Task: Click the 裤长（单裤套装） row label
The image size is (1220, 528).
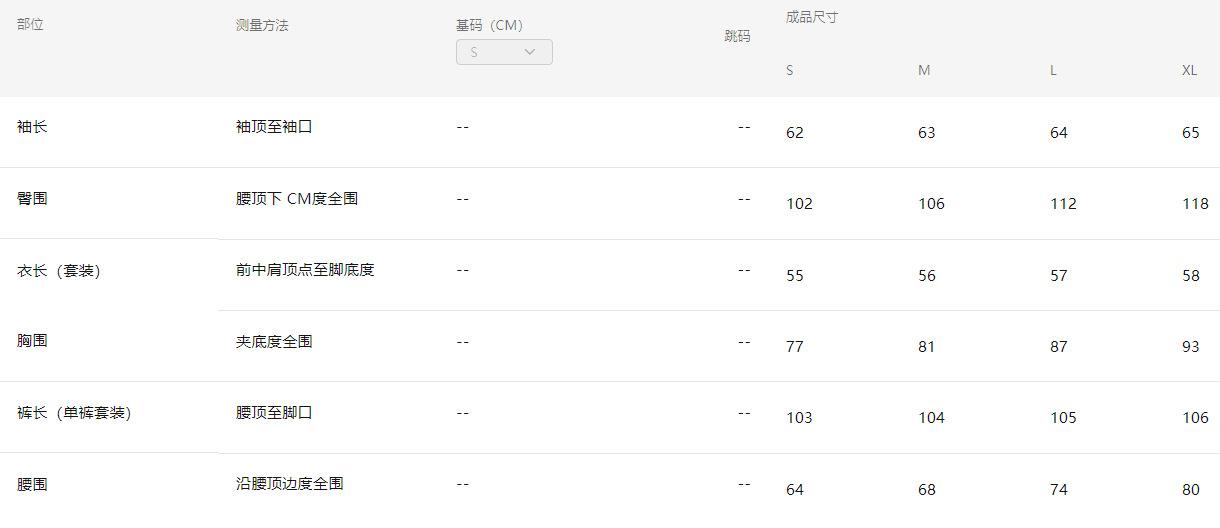Action: 74,412
